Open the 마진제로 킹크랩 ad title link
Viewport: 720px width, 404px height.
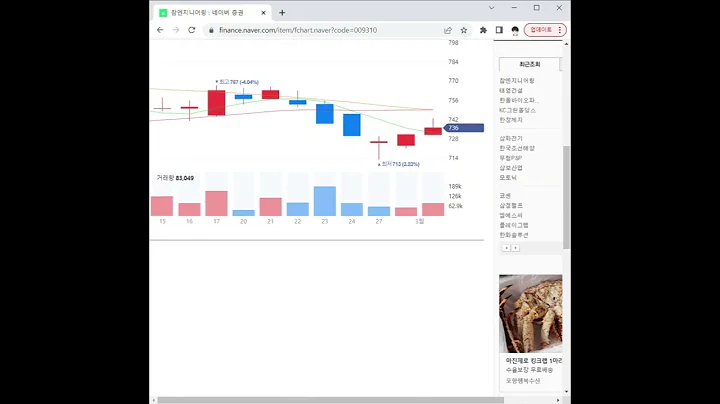pos(534,360)
